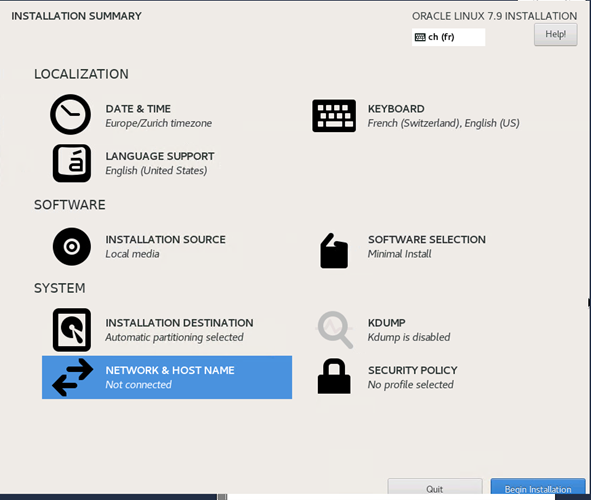
Task: Click the Help! button
Action: click(x=556, y=34)
